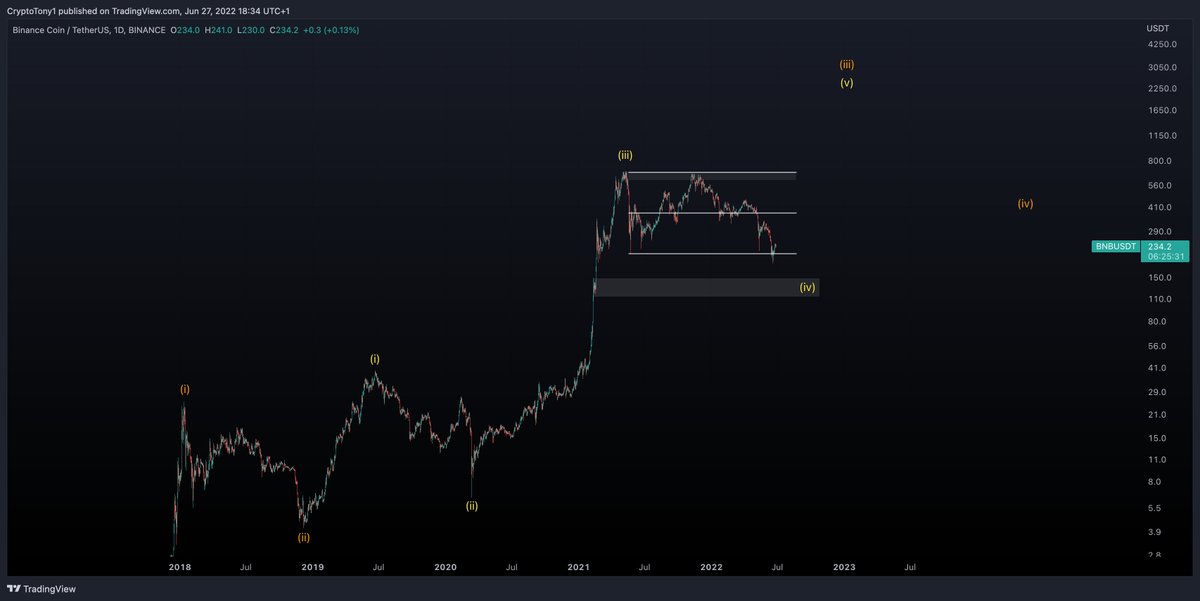Viewport: 1200px width, 601px height.
Task: Click the 150.0 price axis label
Action: click(x=1160, y=278)
